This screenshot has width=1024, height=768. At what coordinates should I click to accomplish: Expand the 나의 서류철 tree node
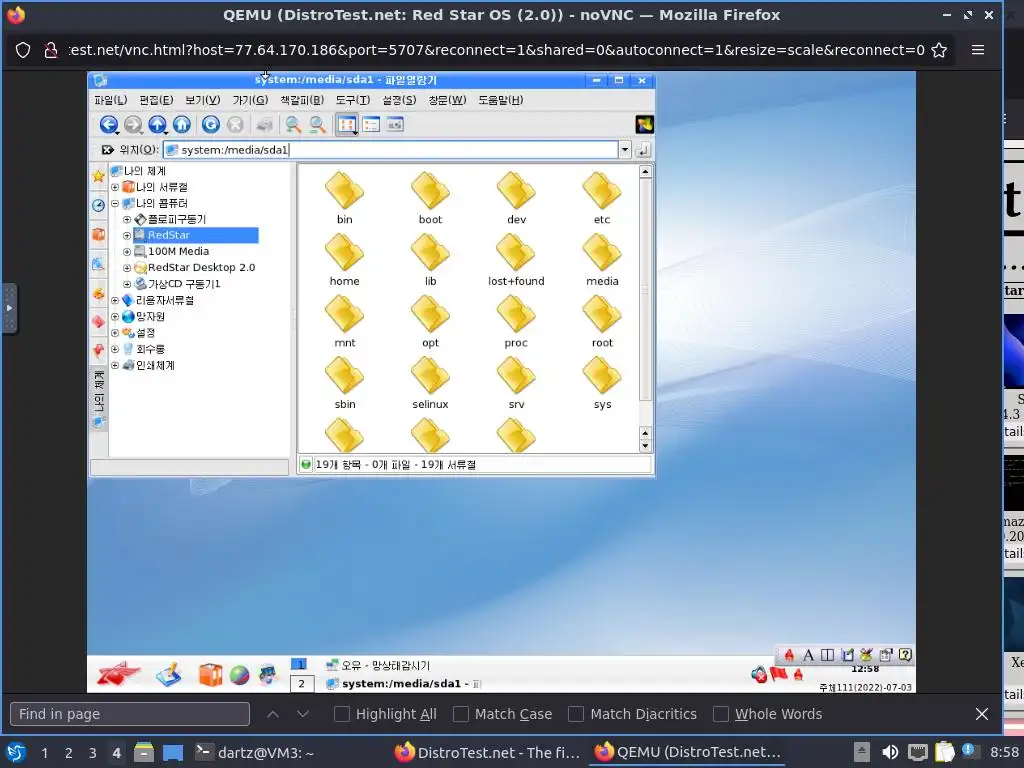[115, 187]
